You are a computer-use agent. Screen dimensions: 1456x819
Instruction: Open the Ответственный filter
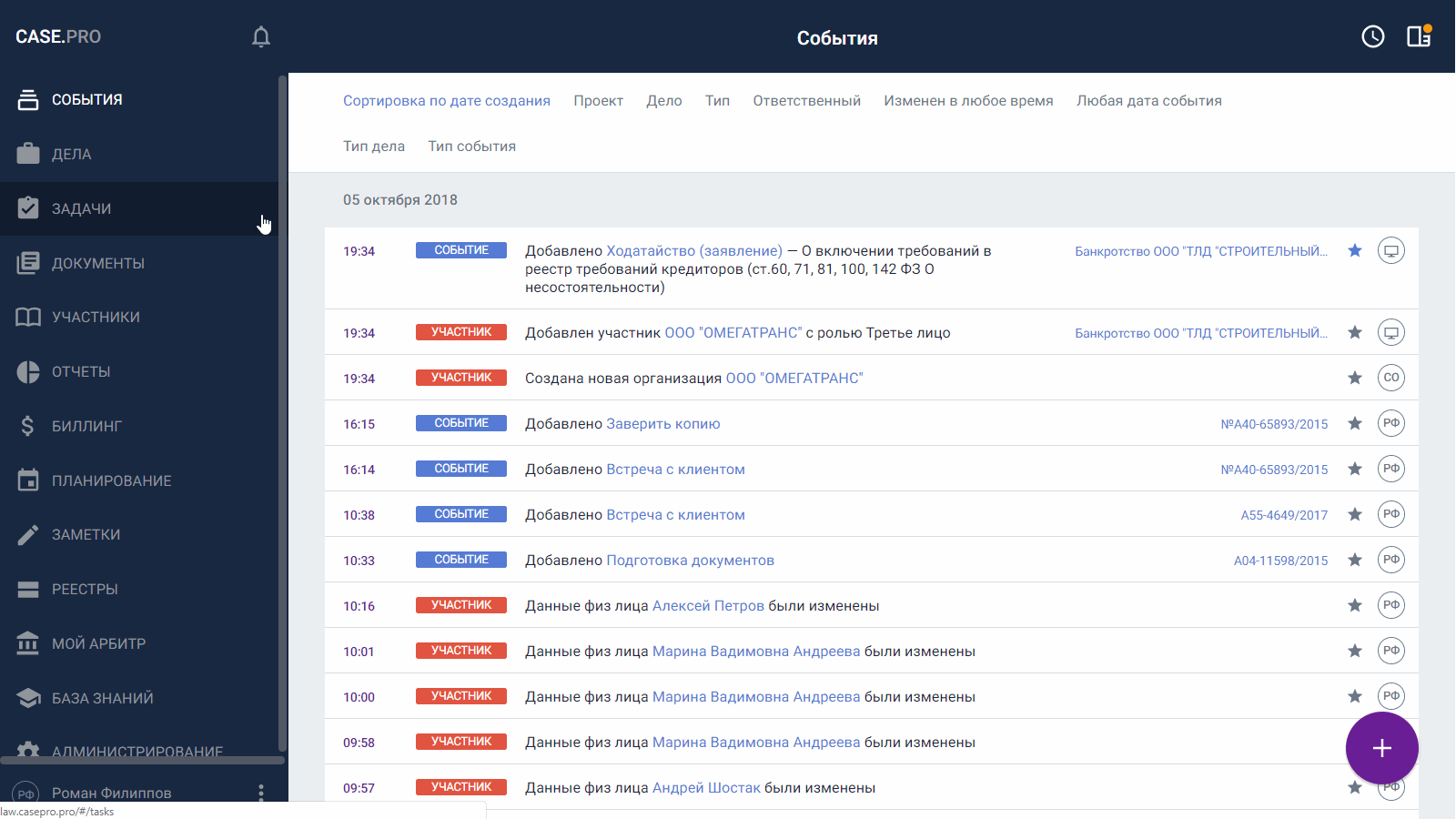[806, 101]
